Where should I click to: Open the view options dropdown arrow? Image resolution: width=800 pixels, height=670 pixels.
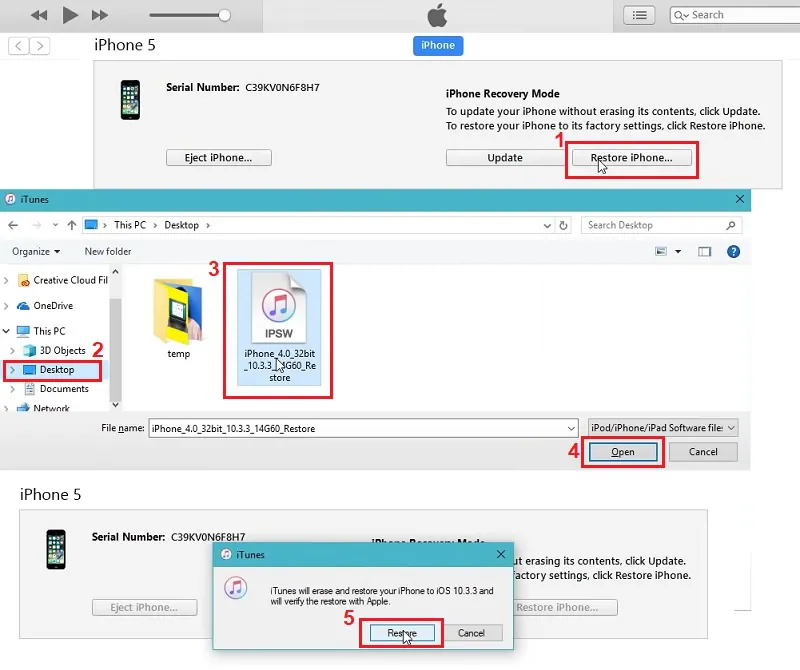point(678,252)
